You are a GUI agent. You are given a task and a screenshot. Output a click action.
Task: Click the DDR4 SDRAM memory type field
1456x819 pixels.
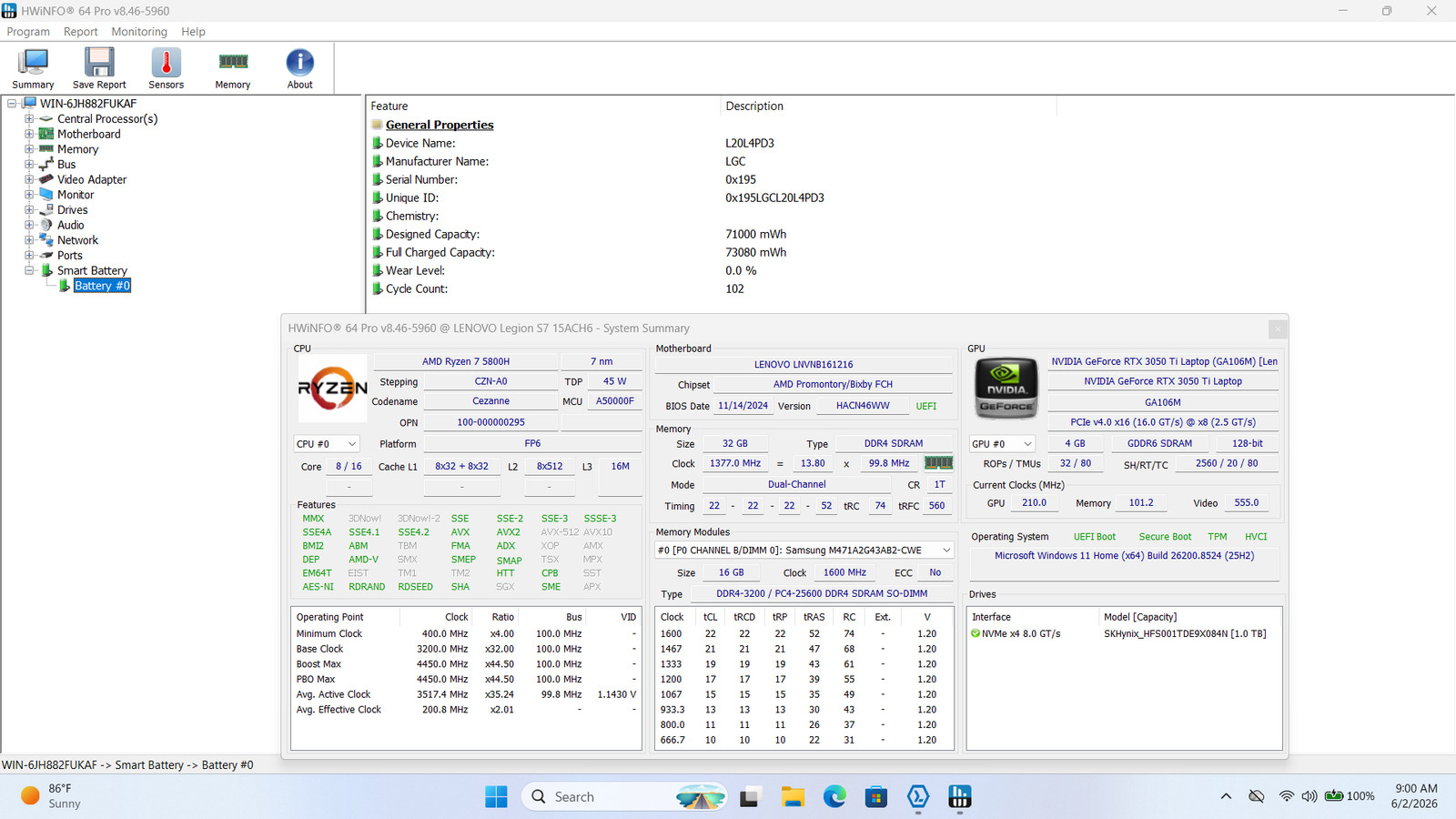pyautogui.click(x=894, y=443)
